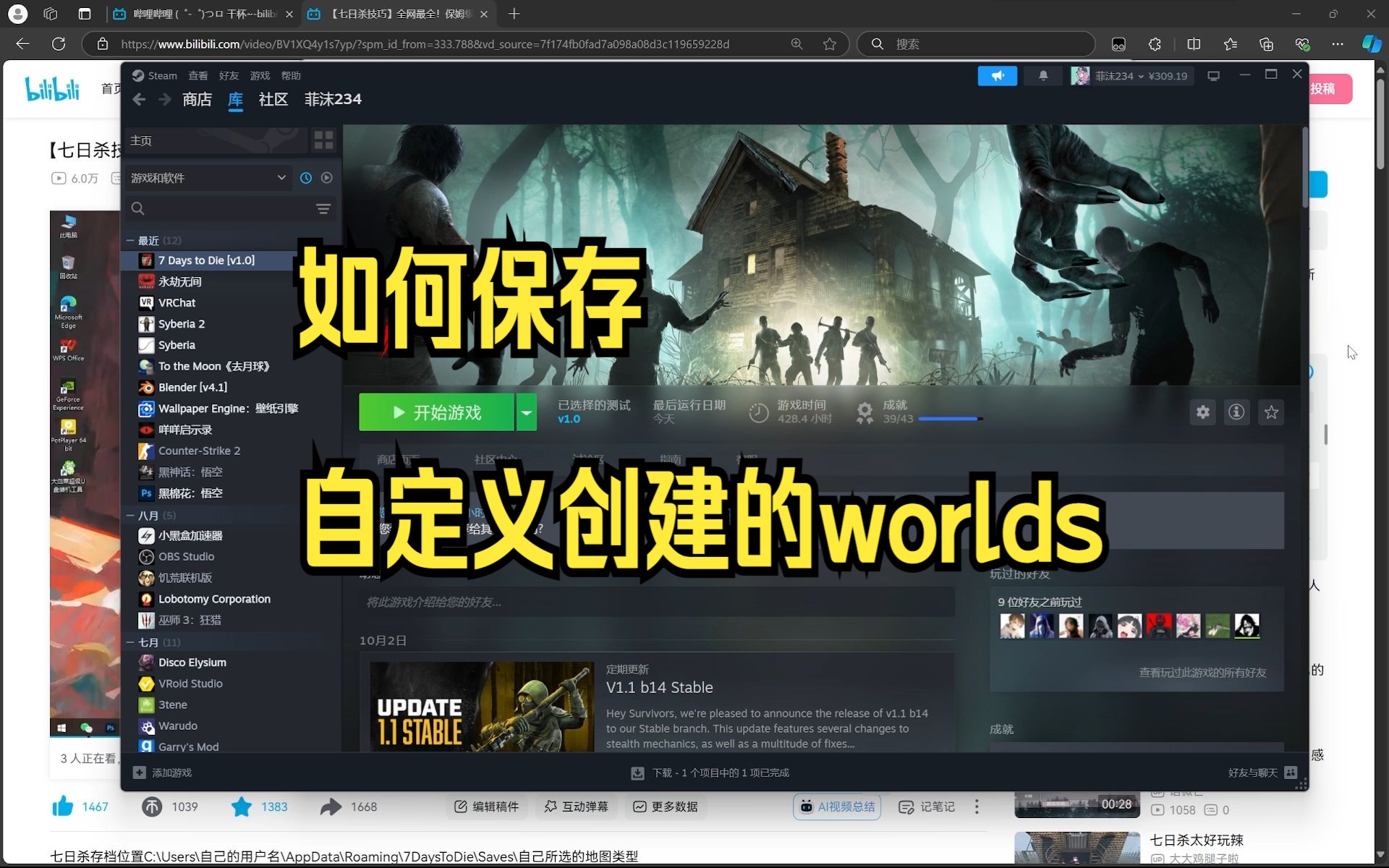This screenshot has height=868, width=1389.
Task: Open game settings gear for 7 Days to Die
Action: click(1202, 412)
